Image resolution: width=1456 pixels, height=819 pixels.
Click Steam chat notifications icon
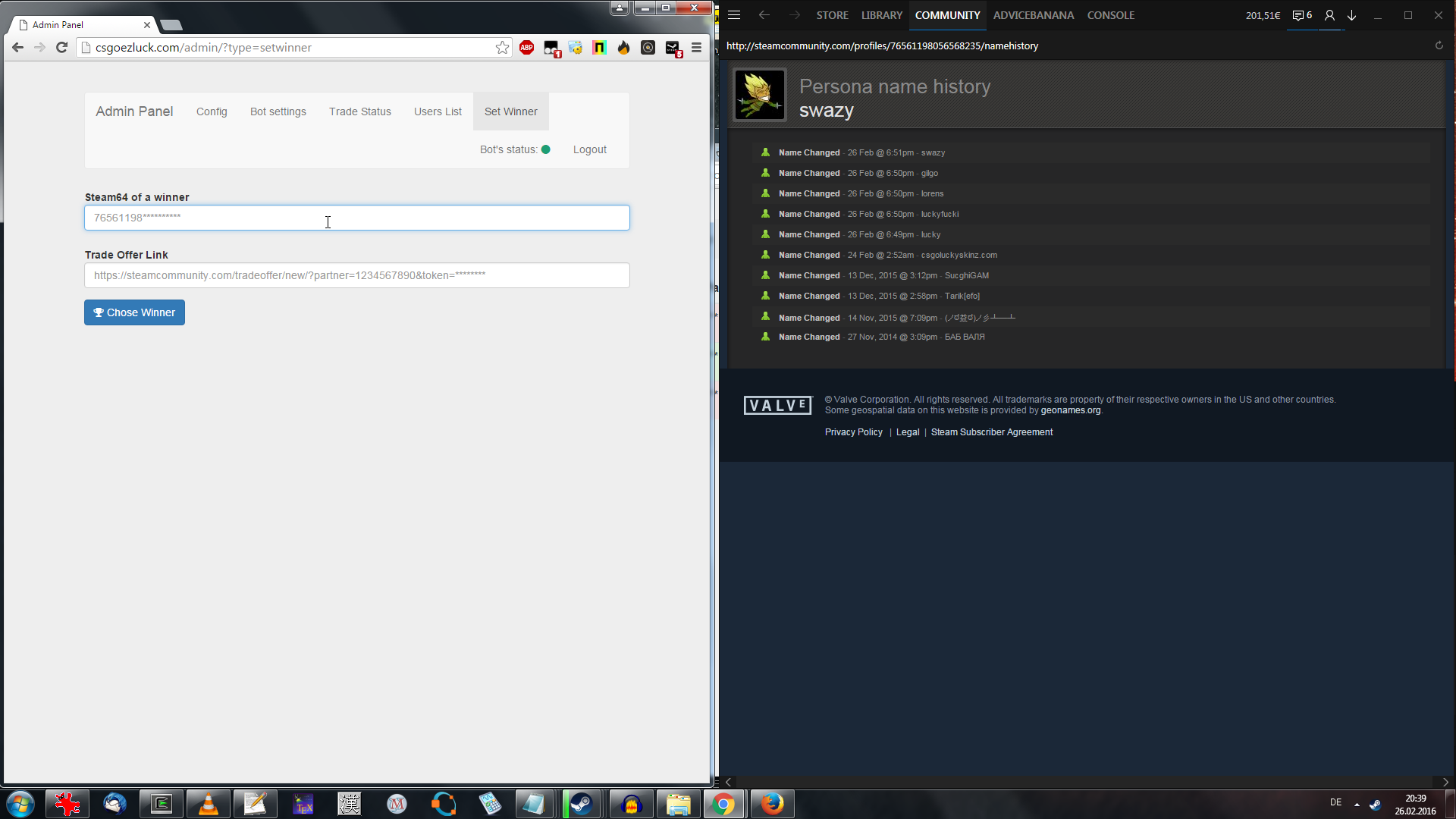(1301, 15)
